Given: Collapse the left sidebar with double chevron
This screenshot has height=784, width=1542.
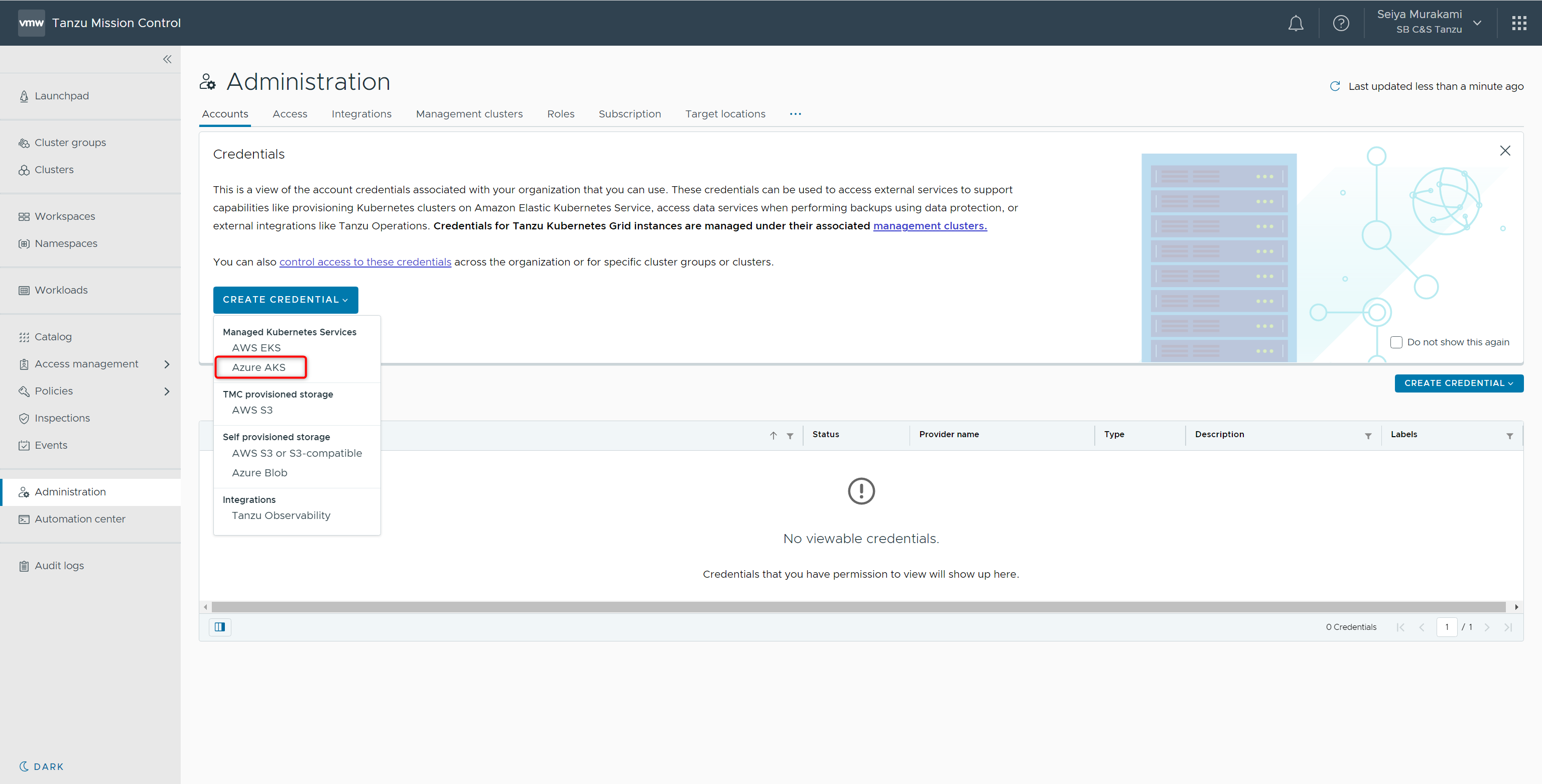Looking at the screenshot, I should tap(167, 59).
